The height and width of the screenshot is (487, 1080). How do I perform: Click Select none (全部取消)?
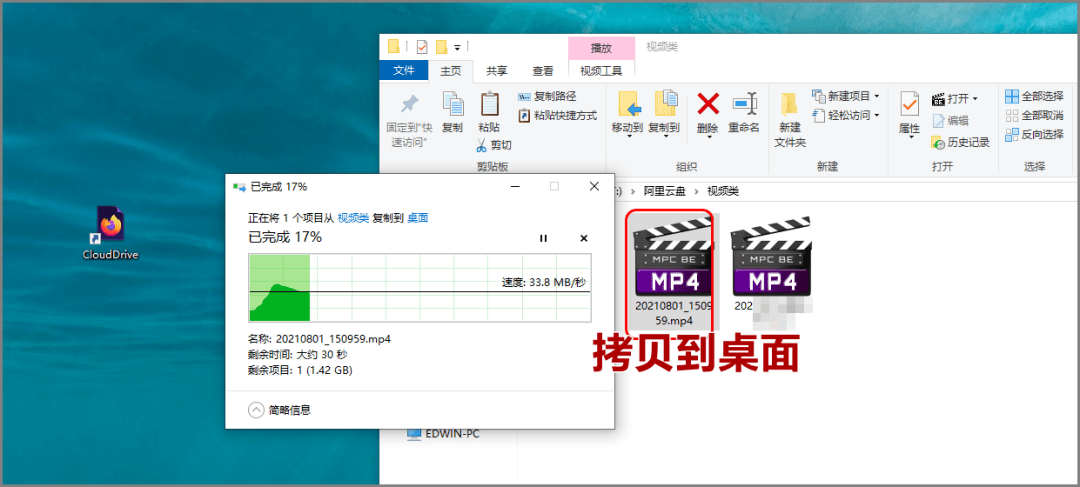pos(1034,115)
